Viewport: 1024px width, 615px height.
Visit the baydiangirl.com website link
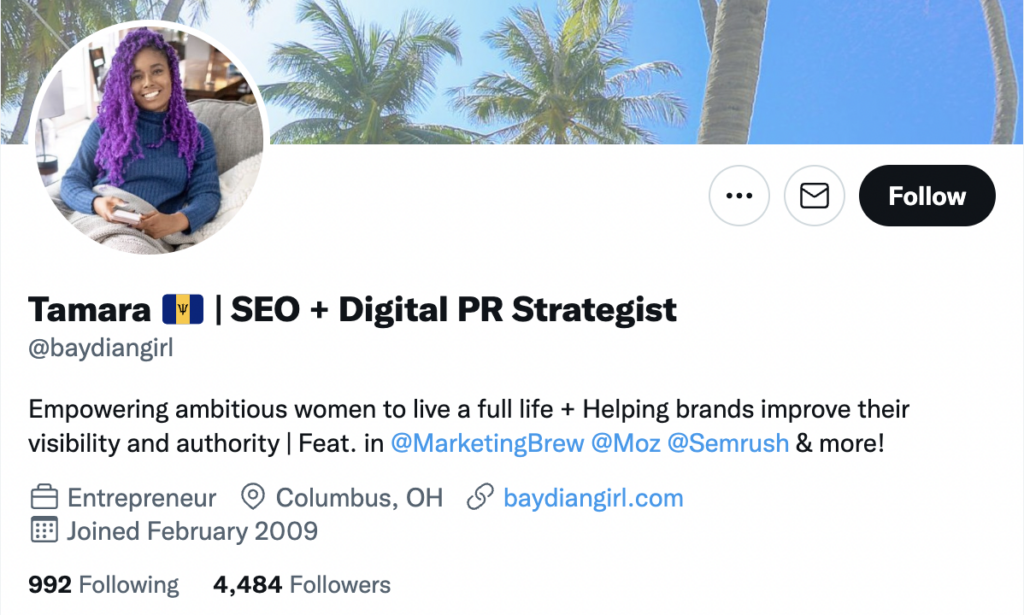(593, 498)
